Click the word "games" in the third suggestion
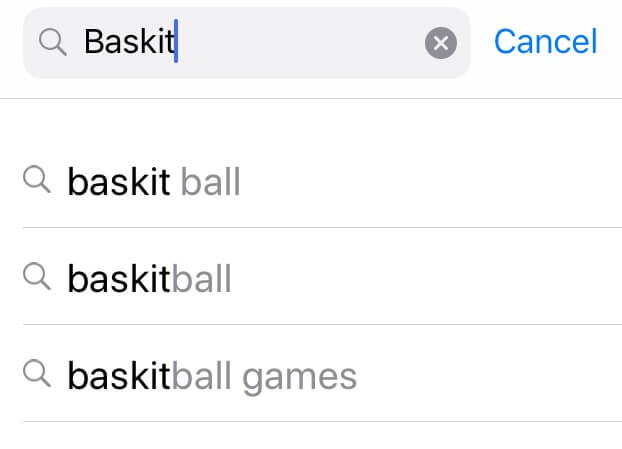 tap(299, 376)
